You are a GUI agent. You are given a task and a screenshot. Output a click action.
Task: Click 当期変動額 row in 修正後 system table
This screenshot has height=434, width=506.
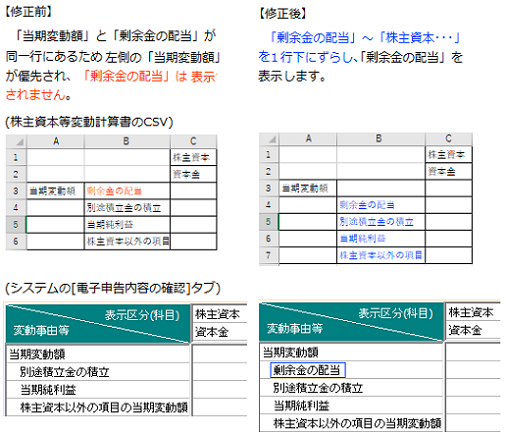pyautogui.click(x=351, y=352)
